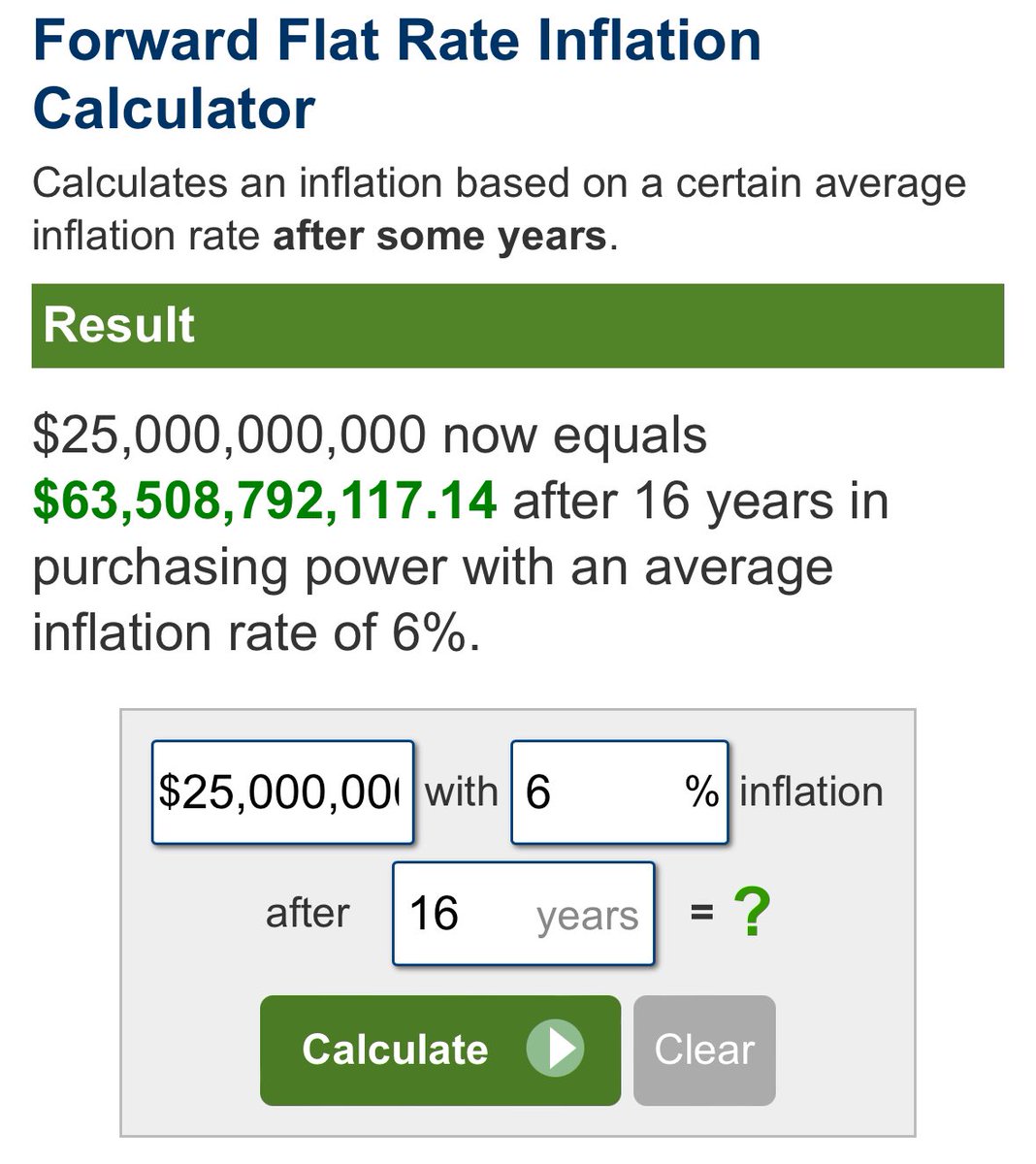
Task: Click the Calculate button
Action: 439,1051
